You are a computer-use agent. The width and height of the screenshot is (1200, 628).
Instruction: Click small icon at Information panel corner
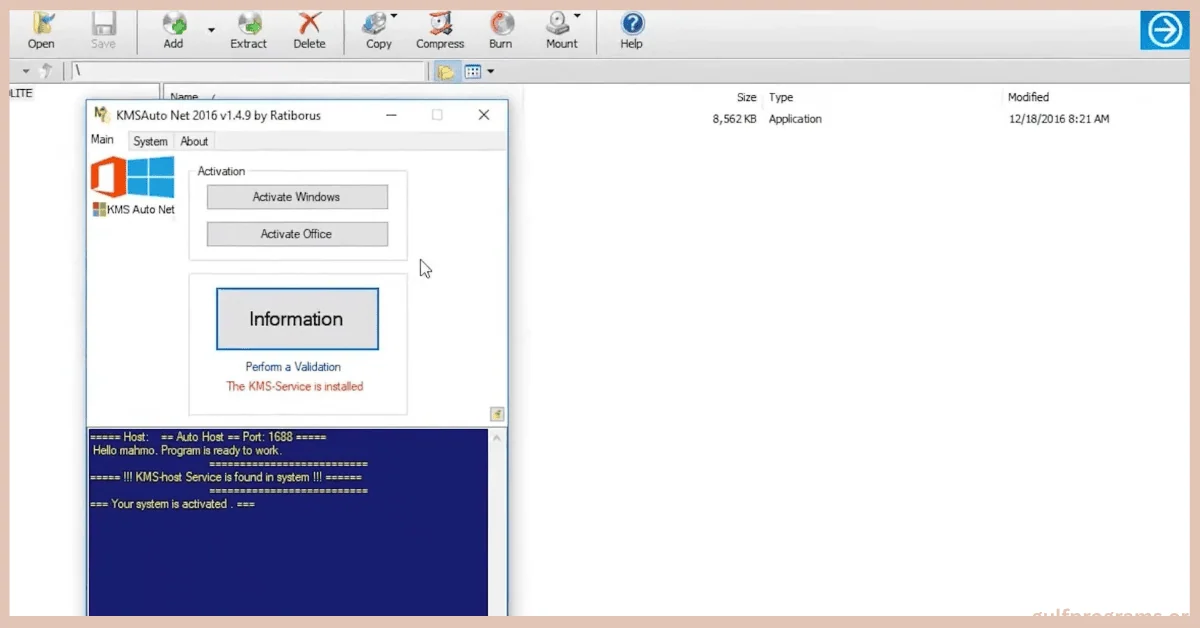497,414
